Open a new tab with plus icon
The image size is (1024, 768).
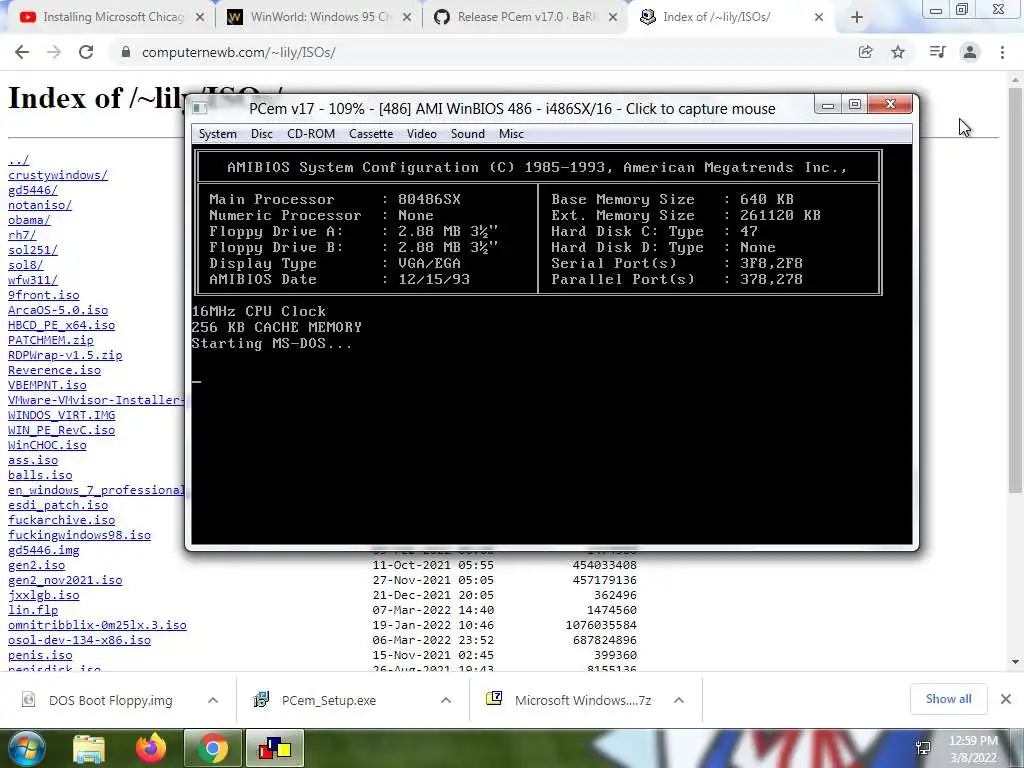tap(857, 17)
